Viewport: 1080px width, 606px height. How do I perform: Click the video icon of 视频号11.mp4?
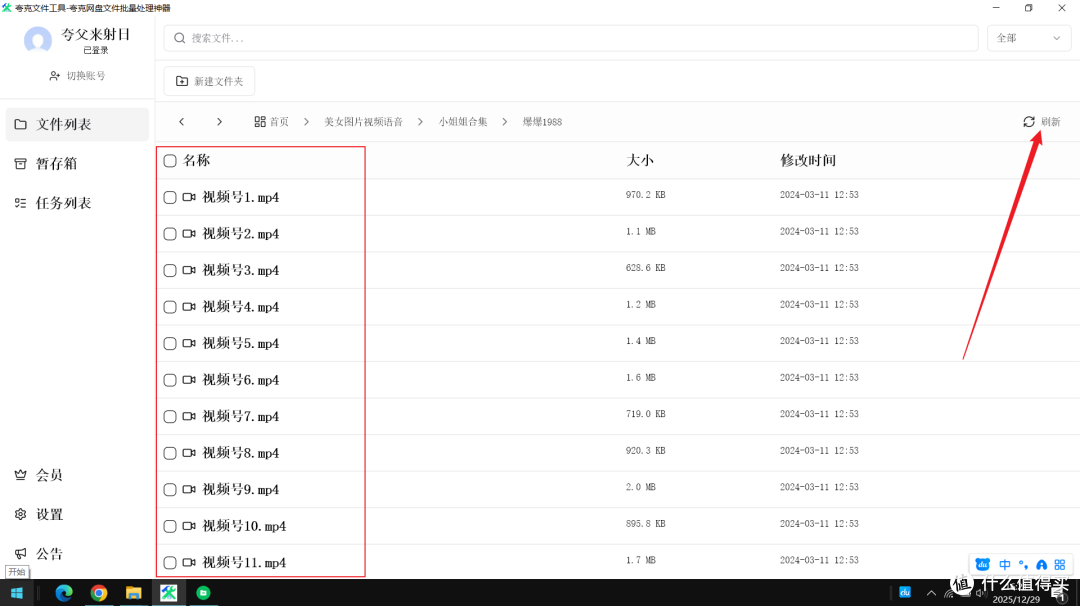tap(189, 563)
